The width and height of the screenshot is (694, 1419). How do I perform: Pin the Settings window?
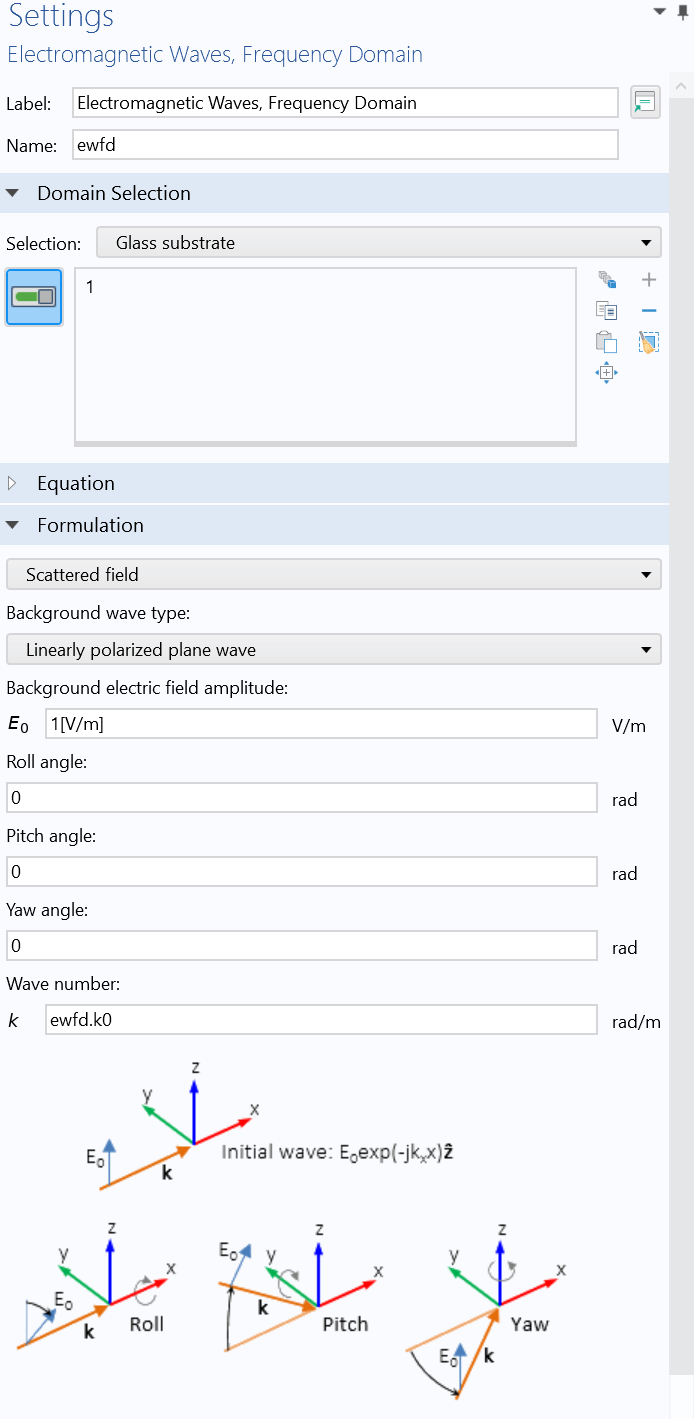[683, 11]
